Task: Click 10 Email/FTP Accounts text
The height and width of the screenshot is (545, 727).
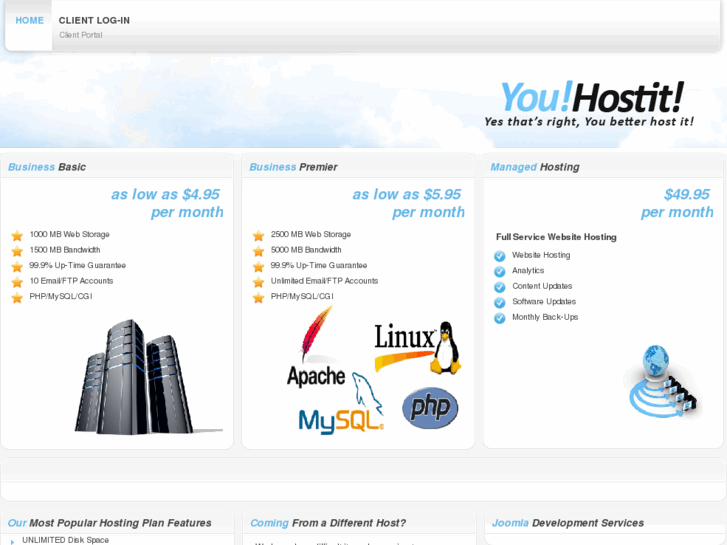Action: (71, 281)
